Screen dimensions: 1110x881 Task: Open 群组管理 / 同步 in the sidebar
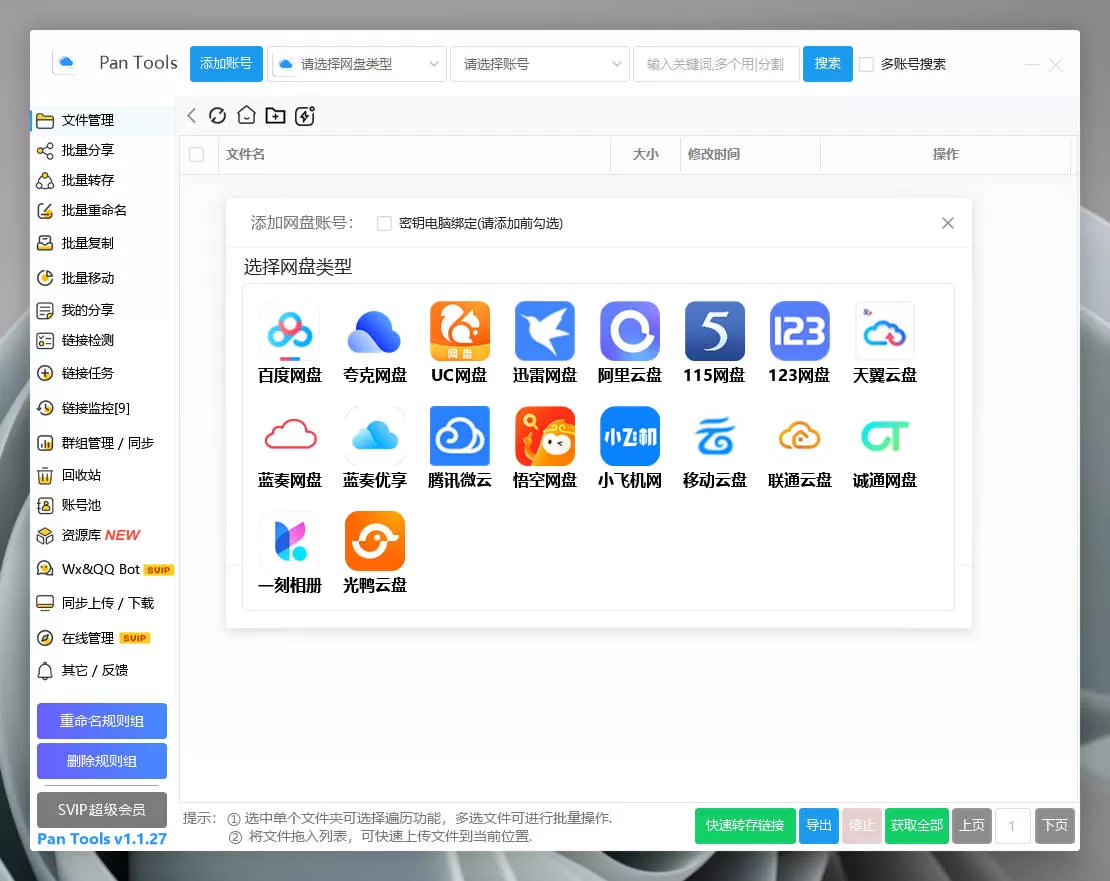pos(103,443)
